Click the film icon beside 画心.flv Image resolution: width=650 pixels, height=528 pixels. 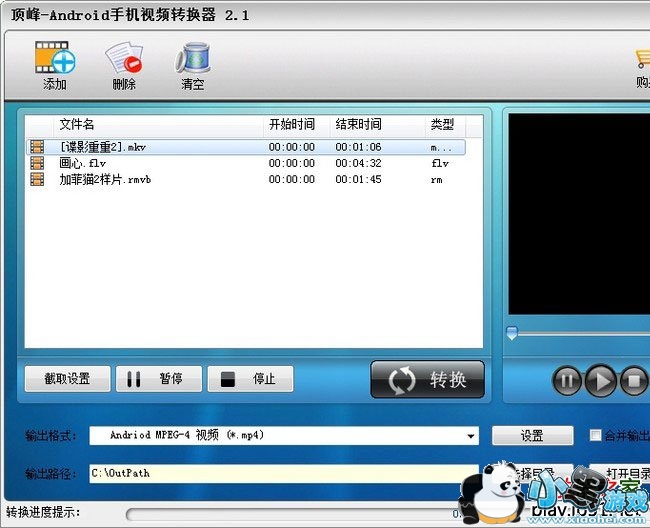(x=37, y=163)
